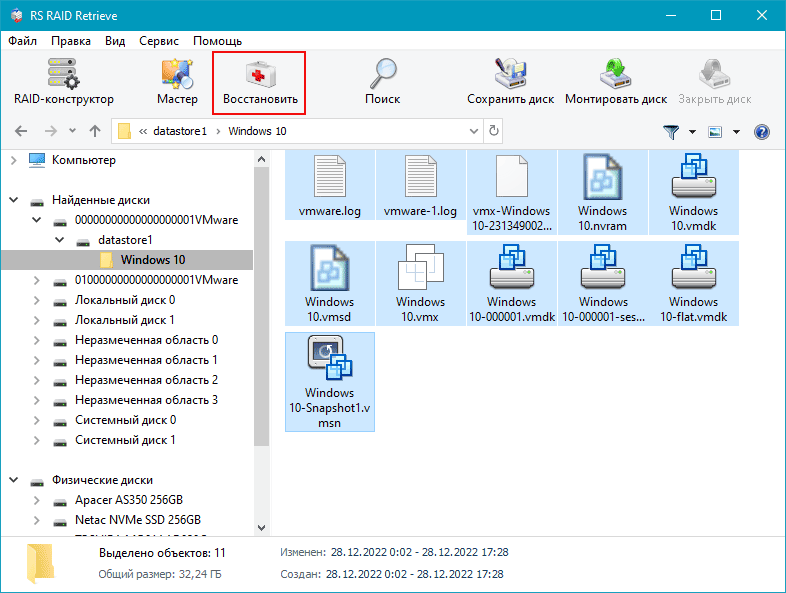The width and height of the screenshot is (786, 593).
Task: Select the Windows 10 folder in tree
Action: [153, 260]
